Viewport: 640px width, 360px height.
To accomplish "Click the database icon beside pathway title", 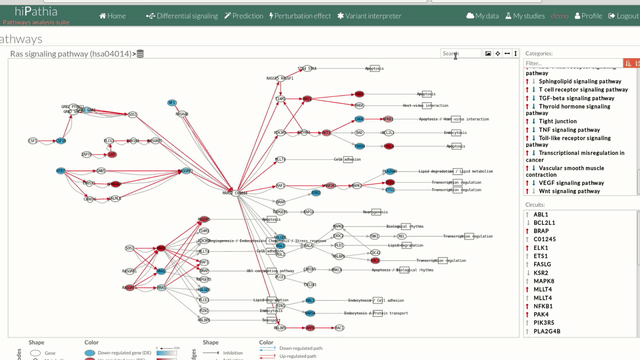I will (140, 53).
